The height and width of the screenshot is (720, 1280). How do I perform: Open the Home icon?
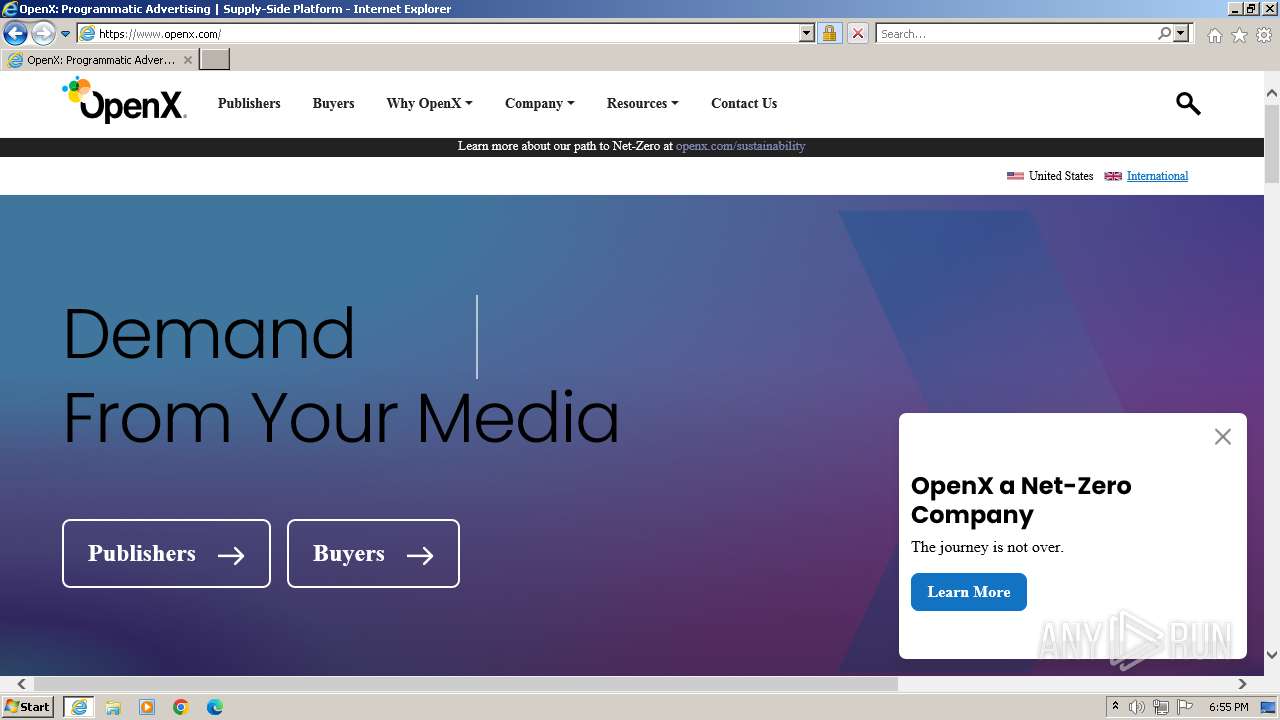coord(1214,35)
